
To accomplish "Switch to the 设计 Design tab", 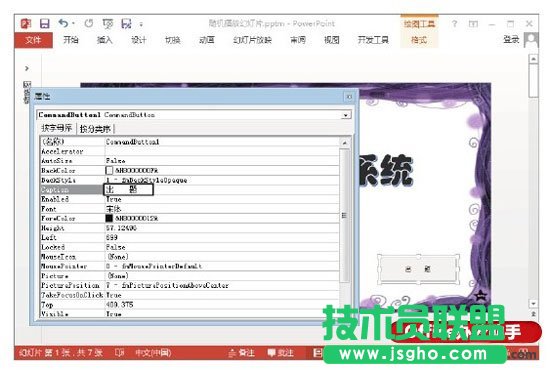I will coord(139,40).
